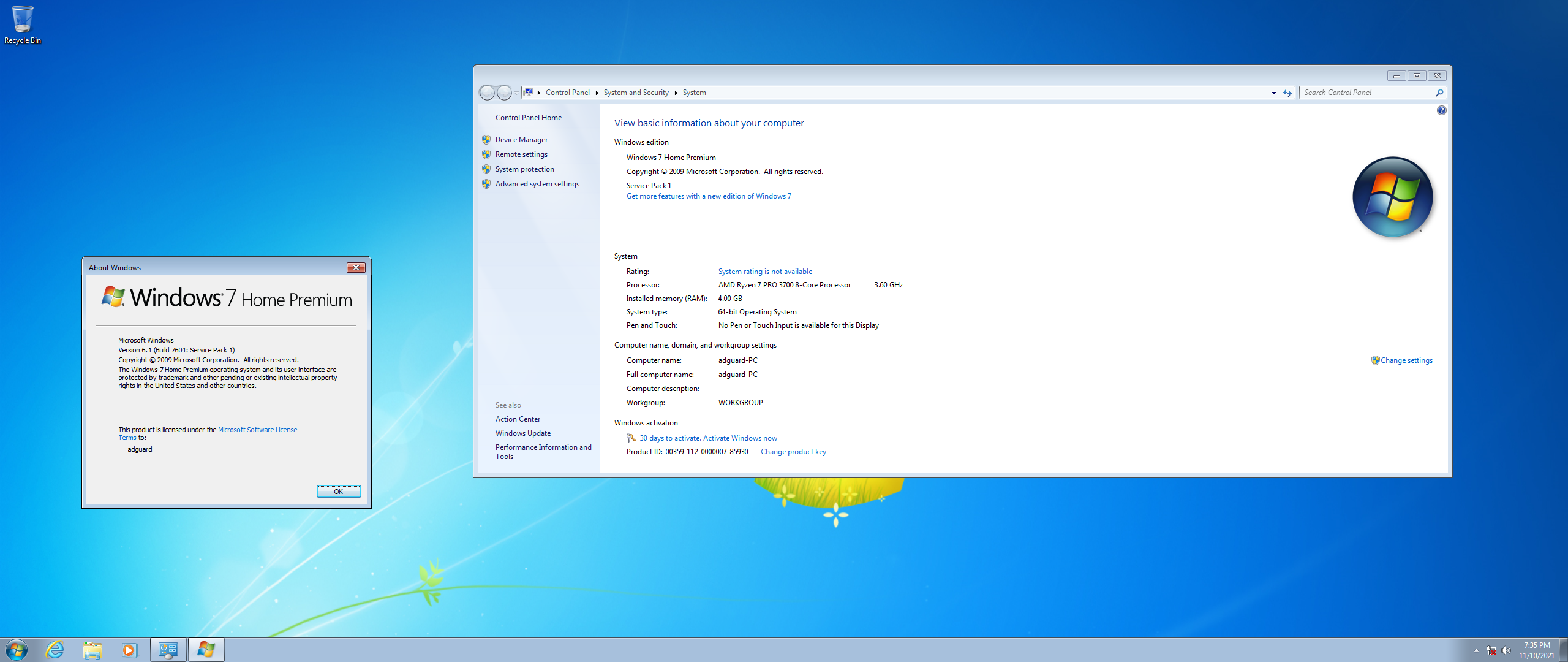1568x662 pixels.
Task: Show hidden tray icons arrow
Action: coord(1476,650)
